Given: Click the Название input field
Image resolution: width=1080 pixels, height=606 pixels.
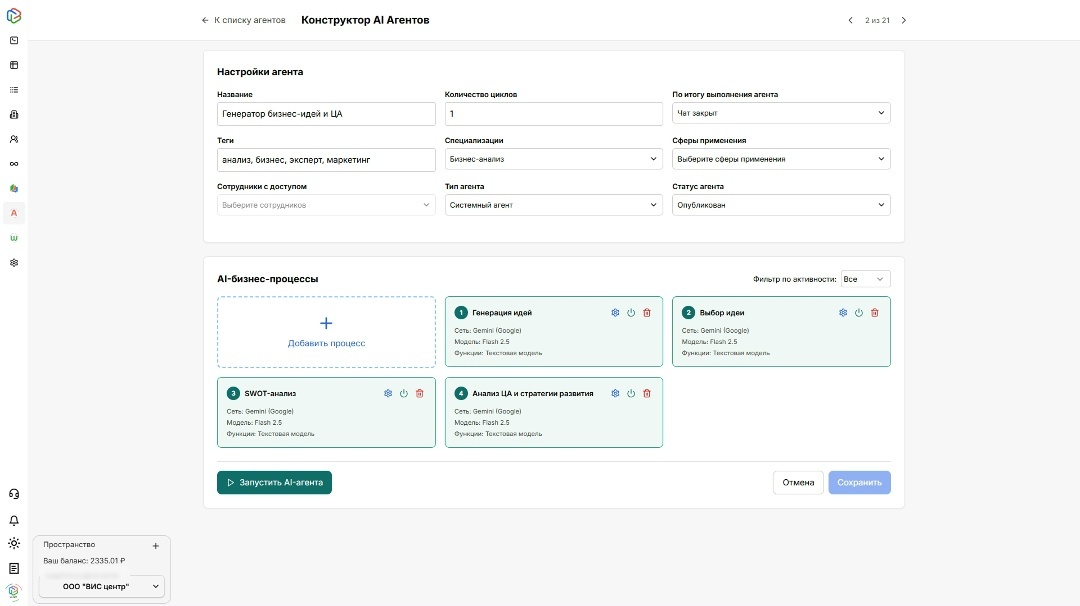Looking at the screenshot, I should [x=326, y=113].
